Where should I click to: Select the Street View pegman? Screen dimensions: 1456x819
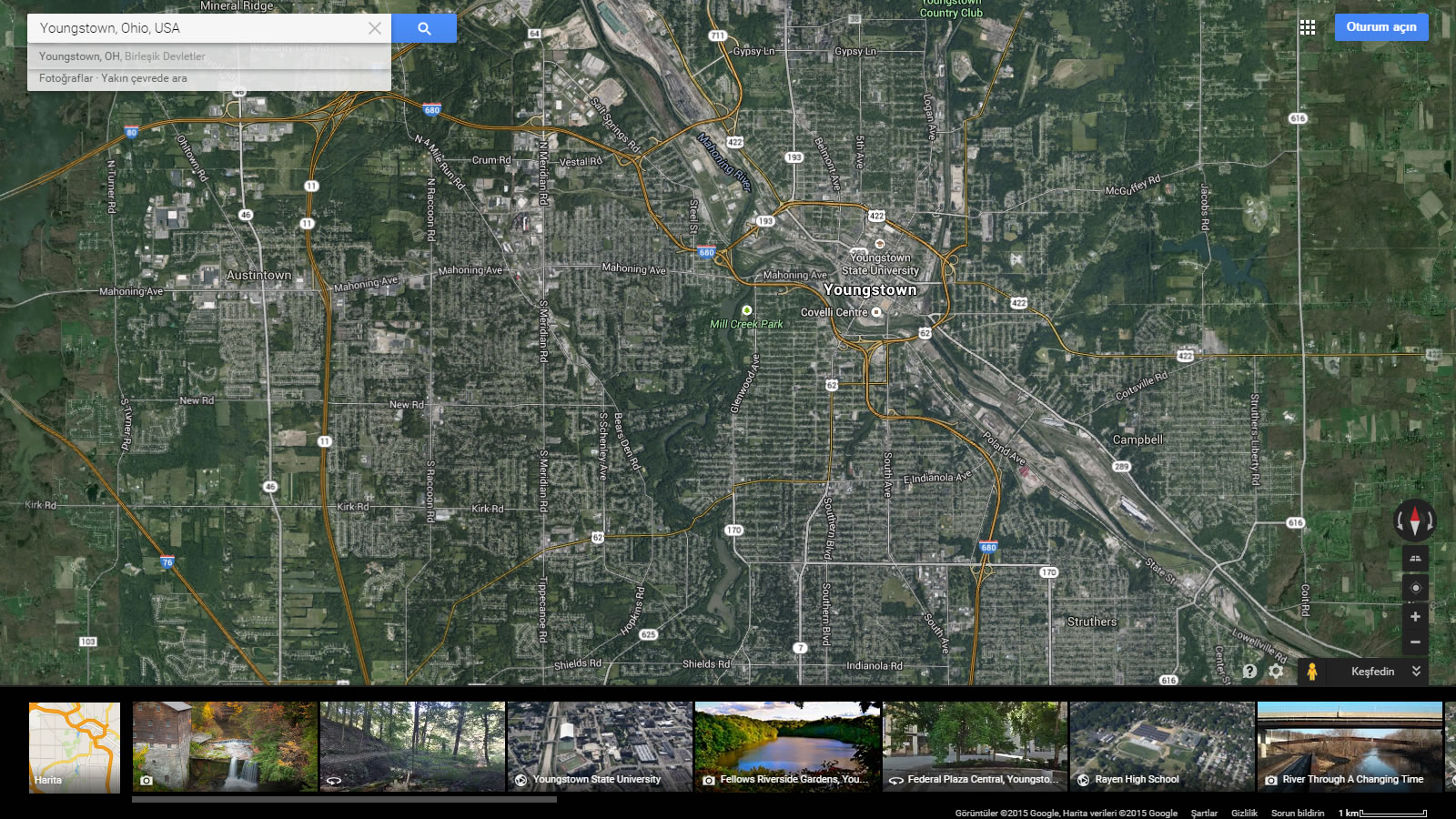pos(1311,672)
